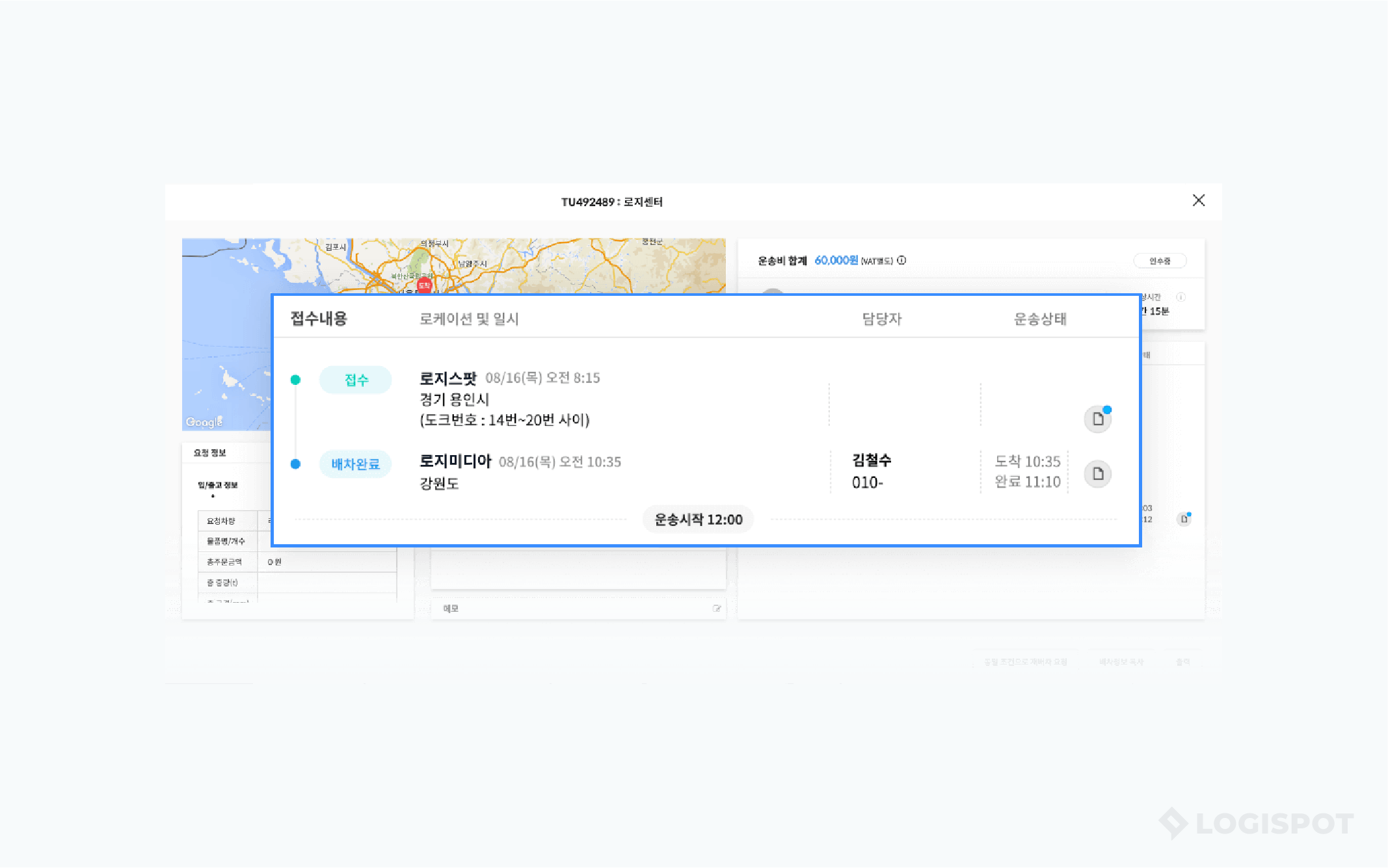
Task: Click the red 도착 map marker
Action: click(424, 285)
